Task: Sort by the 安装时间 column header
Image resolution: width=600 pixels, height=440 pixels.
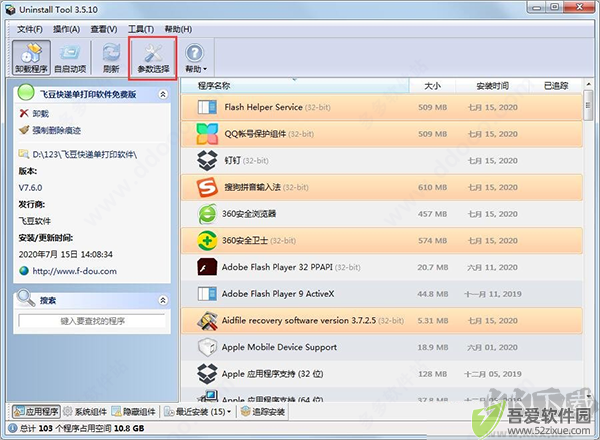Action: point(492,86)
